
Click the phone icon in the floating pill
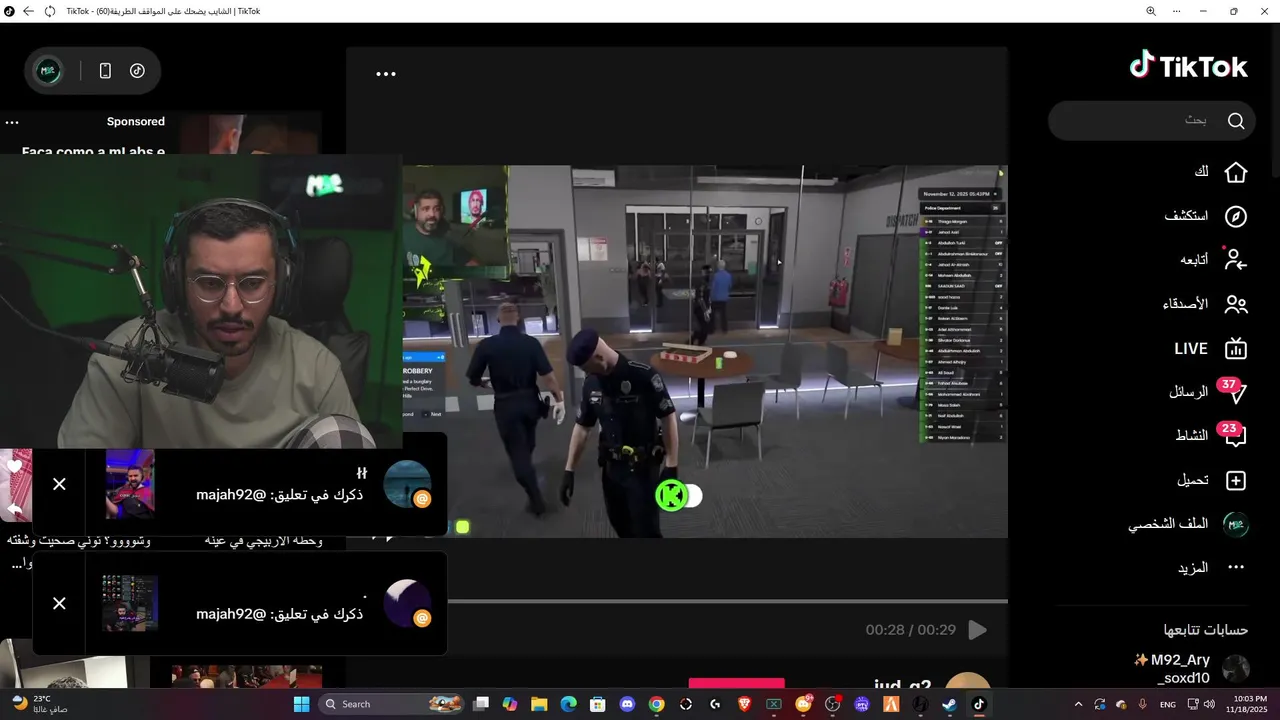pos(105,71)
